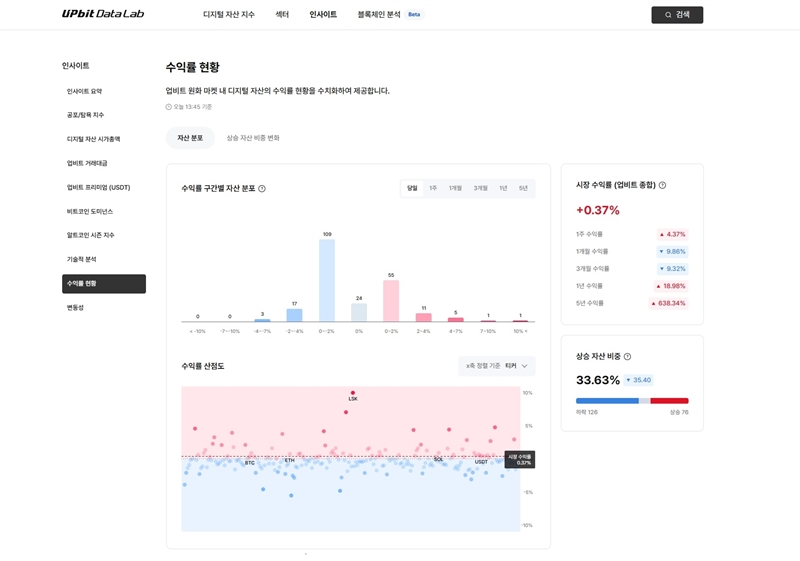800x561 pixels.
Task: Click the LSK dot in scatter plot
Action: (x=353, y=392)
